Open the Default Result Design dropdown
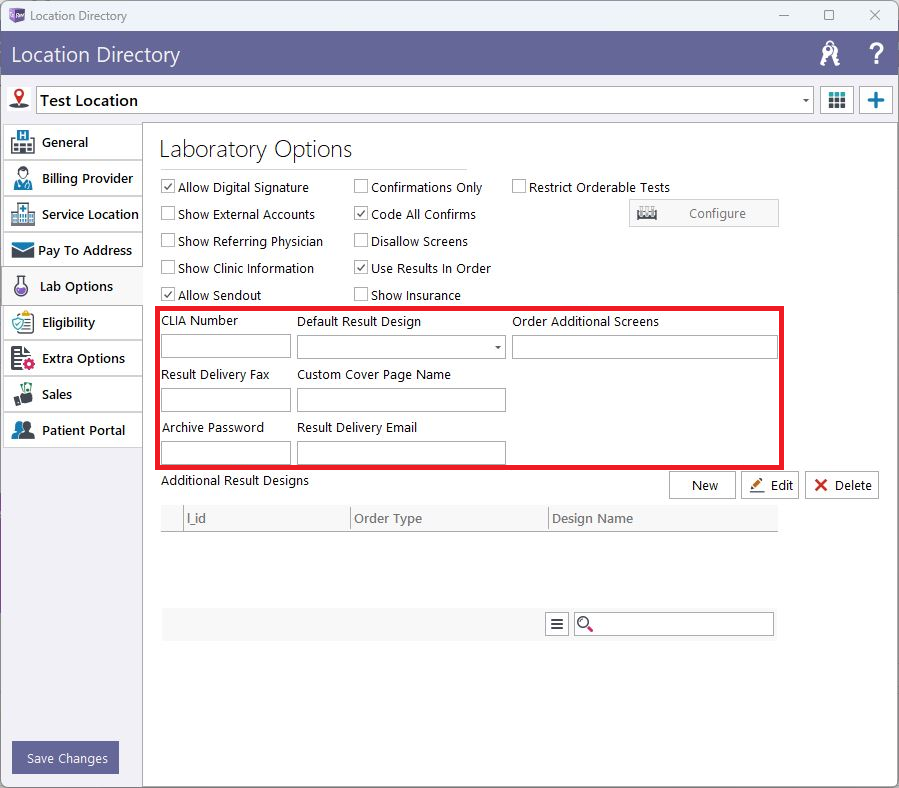This screenshot has width=899, height=788. 498,348
